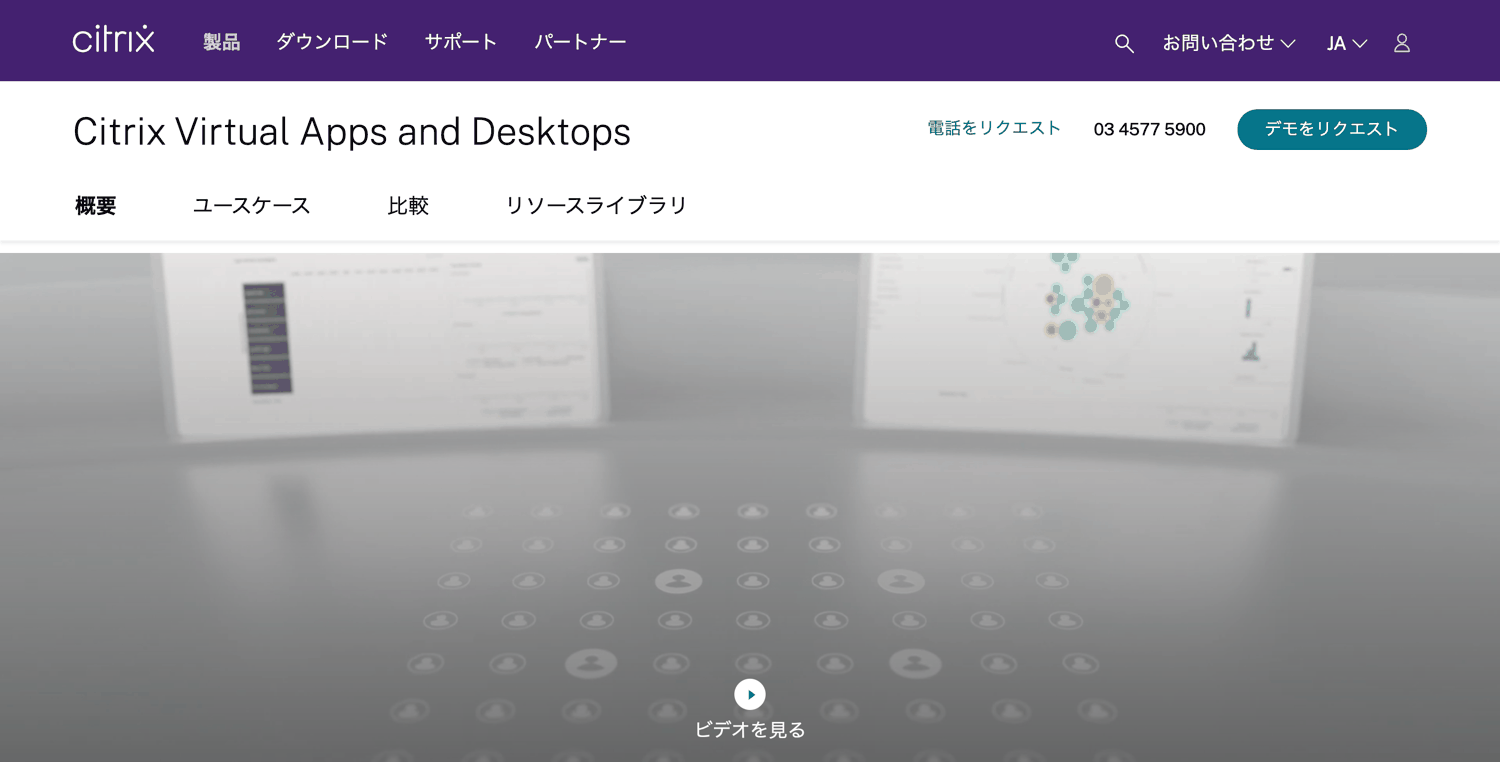The image size is (1500, 762).
Task: Open the 製品 menu
Action: (221, 42)
